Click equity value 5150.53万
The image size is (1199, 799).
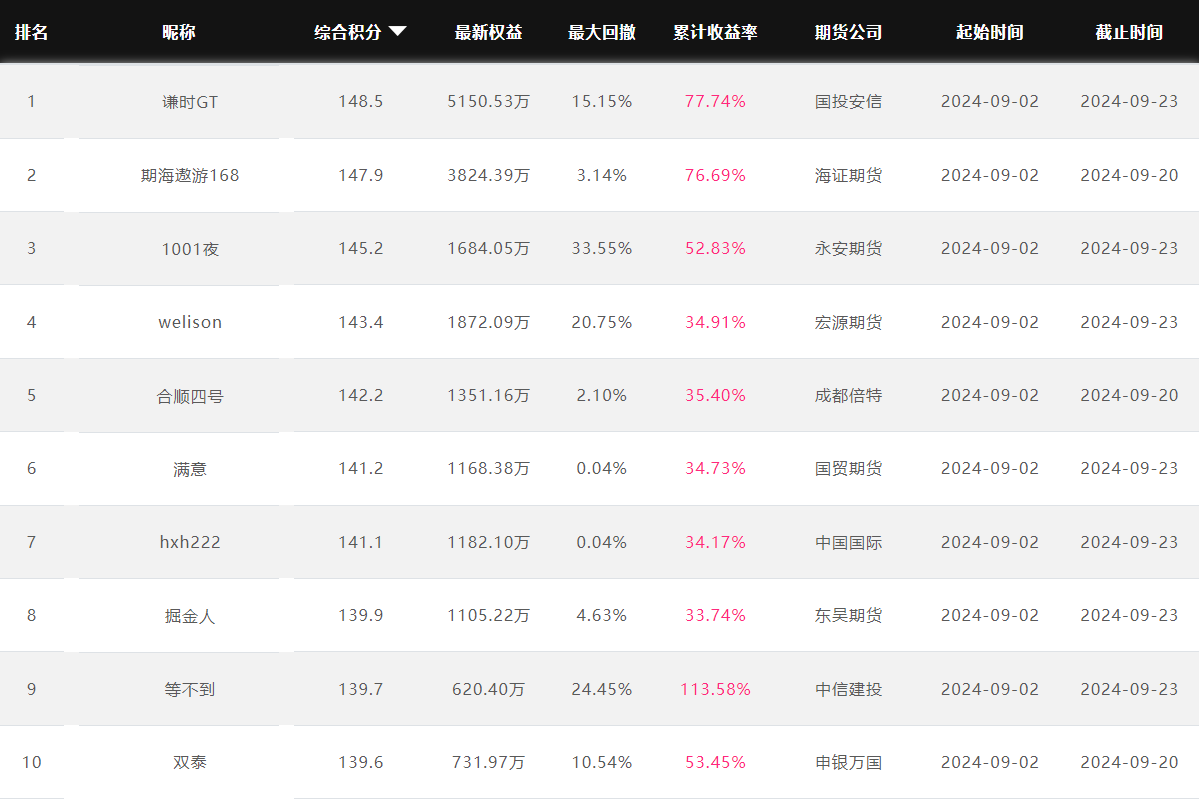489,102
